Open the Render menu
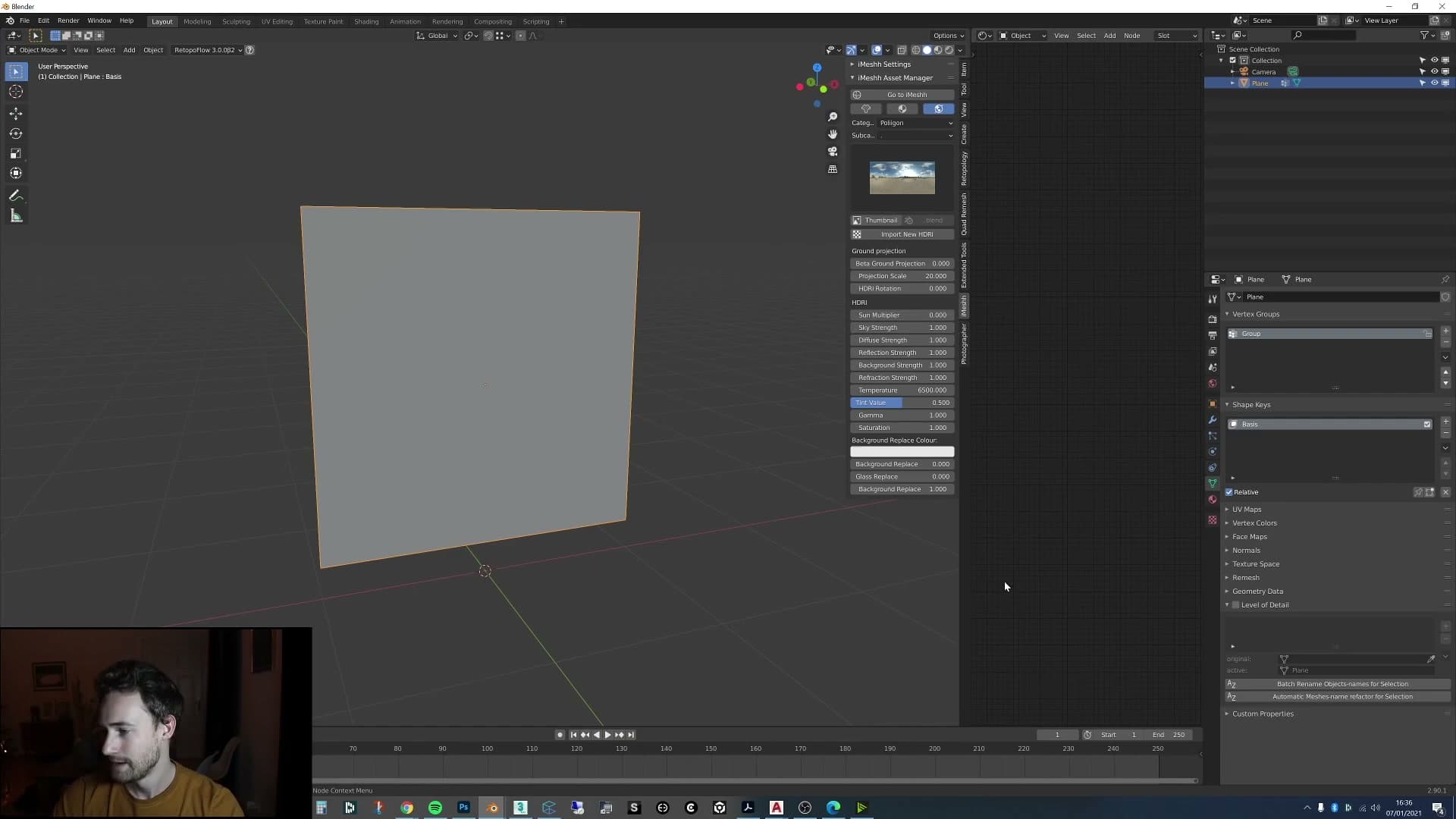Image resolution: width=1456 pixels, height=819 pixels. pyautogui.click(x=68, y=20)
